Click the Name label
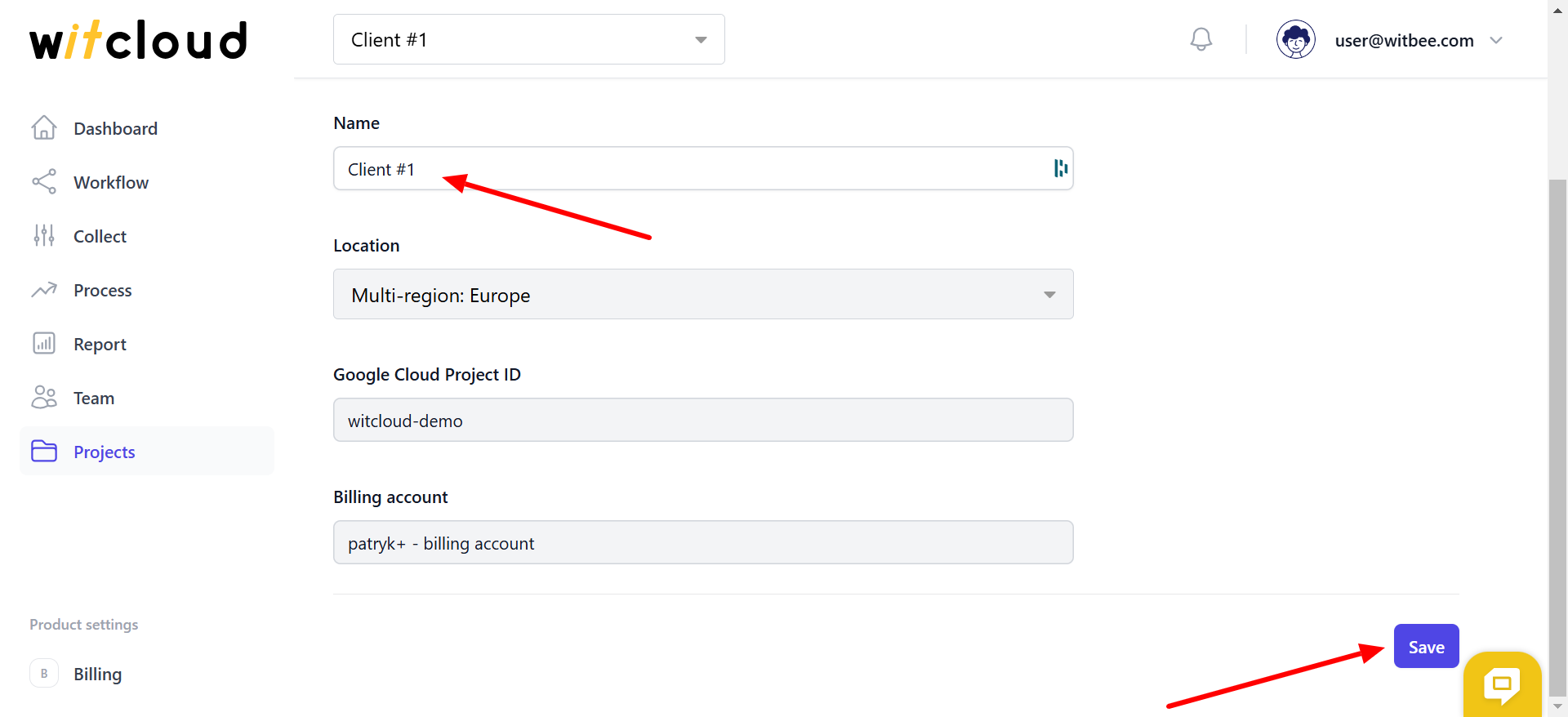 tap(356, 122)
